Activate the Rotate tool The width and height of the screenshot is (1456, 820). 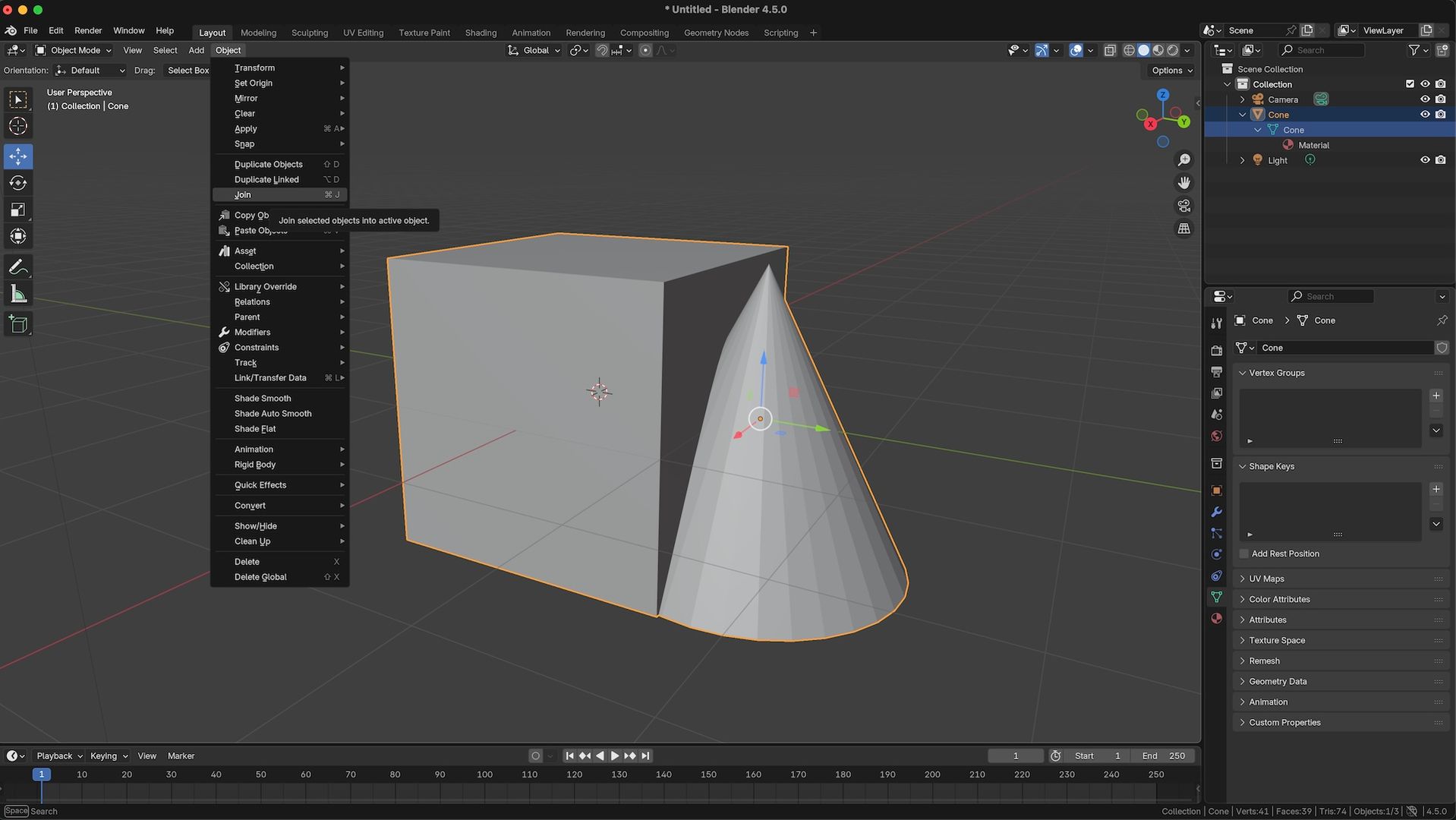click(x=17, y=182)
